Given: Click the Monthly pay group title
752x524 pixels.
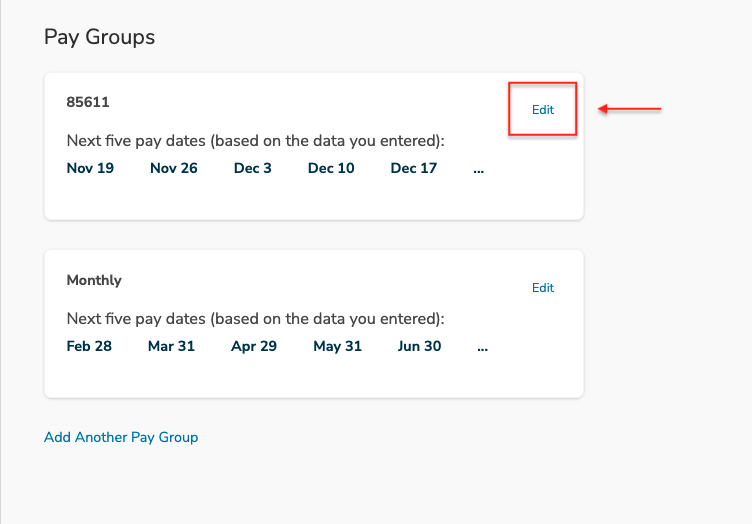Looking at the screenshot, I should pos(94,280).
